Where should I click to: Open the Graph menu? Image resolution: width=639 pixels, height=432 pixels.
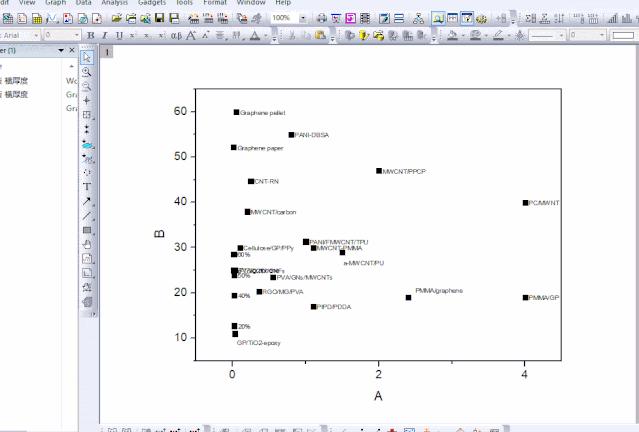[56, 2]
